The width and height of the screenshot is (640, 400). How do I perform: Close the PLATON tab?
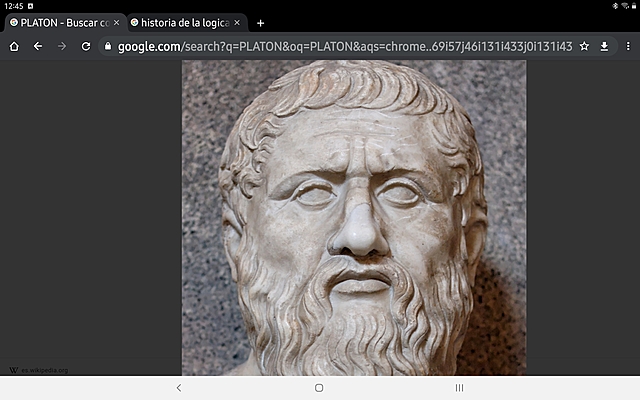point(116,23)
